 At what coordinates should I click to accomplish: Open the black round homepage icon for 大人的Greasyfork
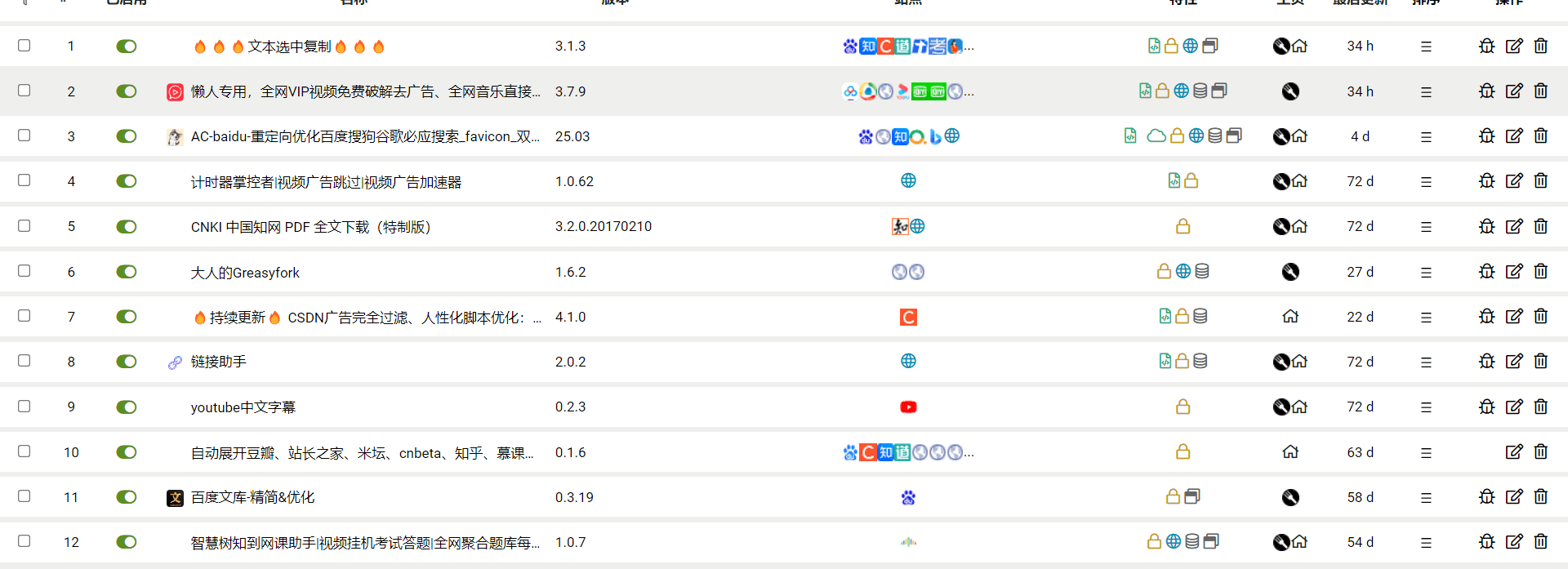1290,272
